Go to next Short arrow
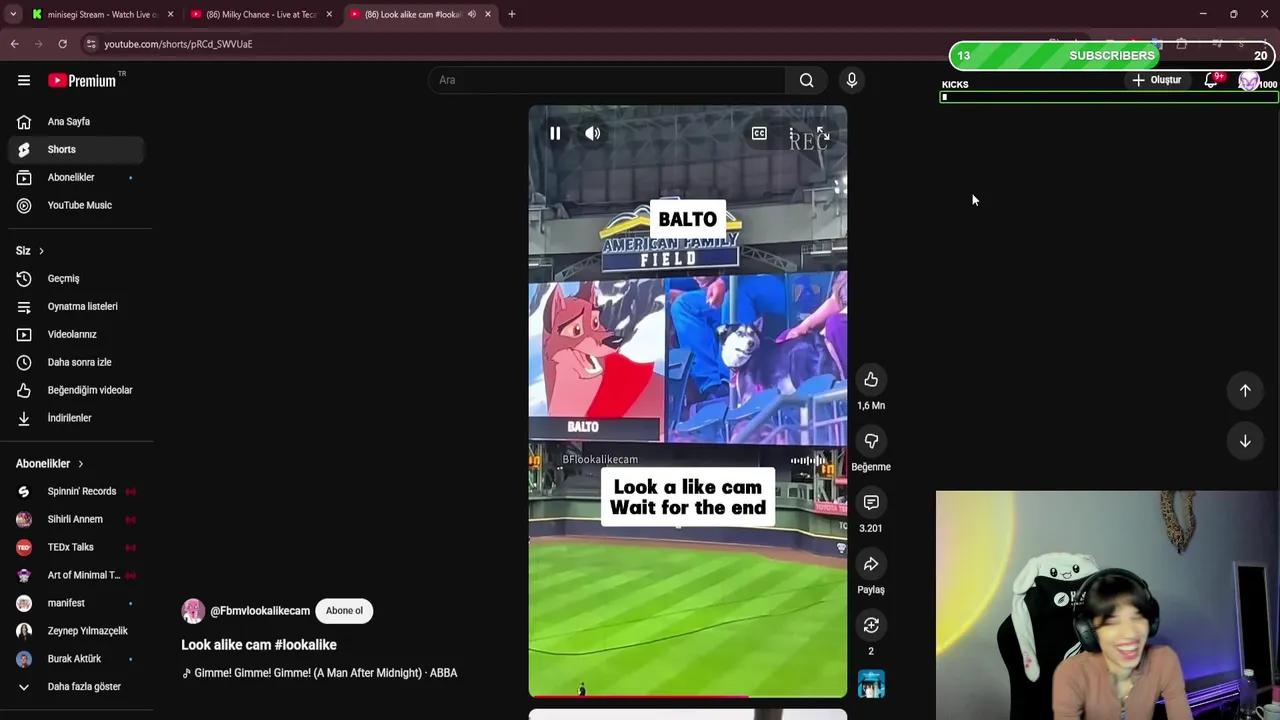Viewport: 1280px width, 720px height. coord(1245,441)
